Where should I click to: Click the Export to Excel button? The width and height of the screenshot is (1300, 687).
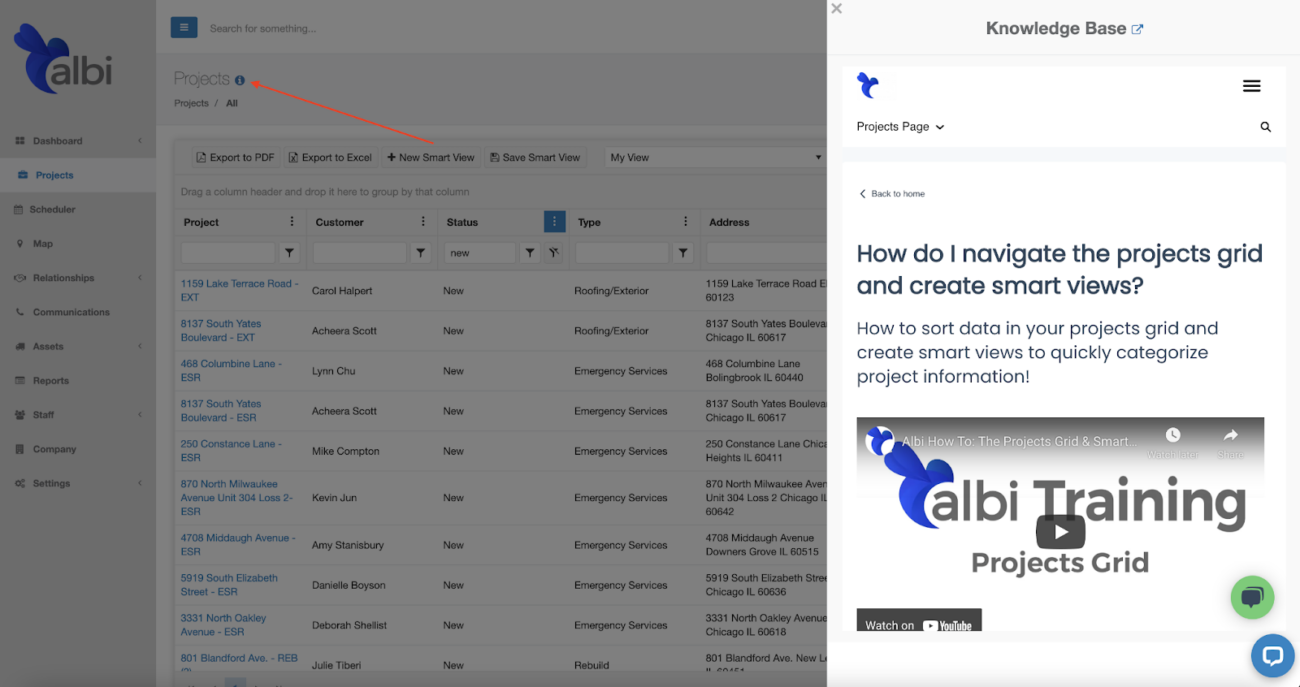(330, 157)
